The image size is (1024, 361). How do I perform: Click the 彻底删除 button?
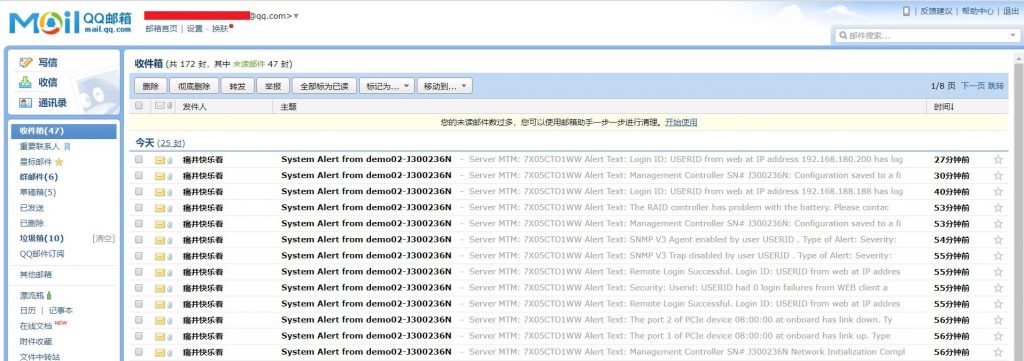click(x=194, y=86)
